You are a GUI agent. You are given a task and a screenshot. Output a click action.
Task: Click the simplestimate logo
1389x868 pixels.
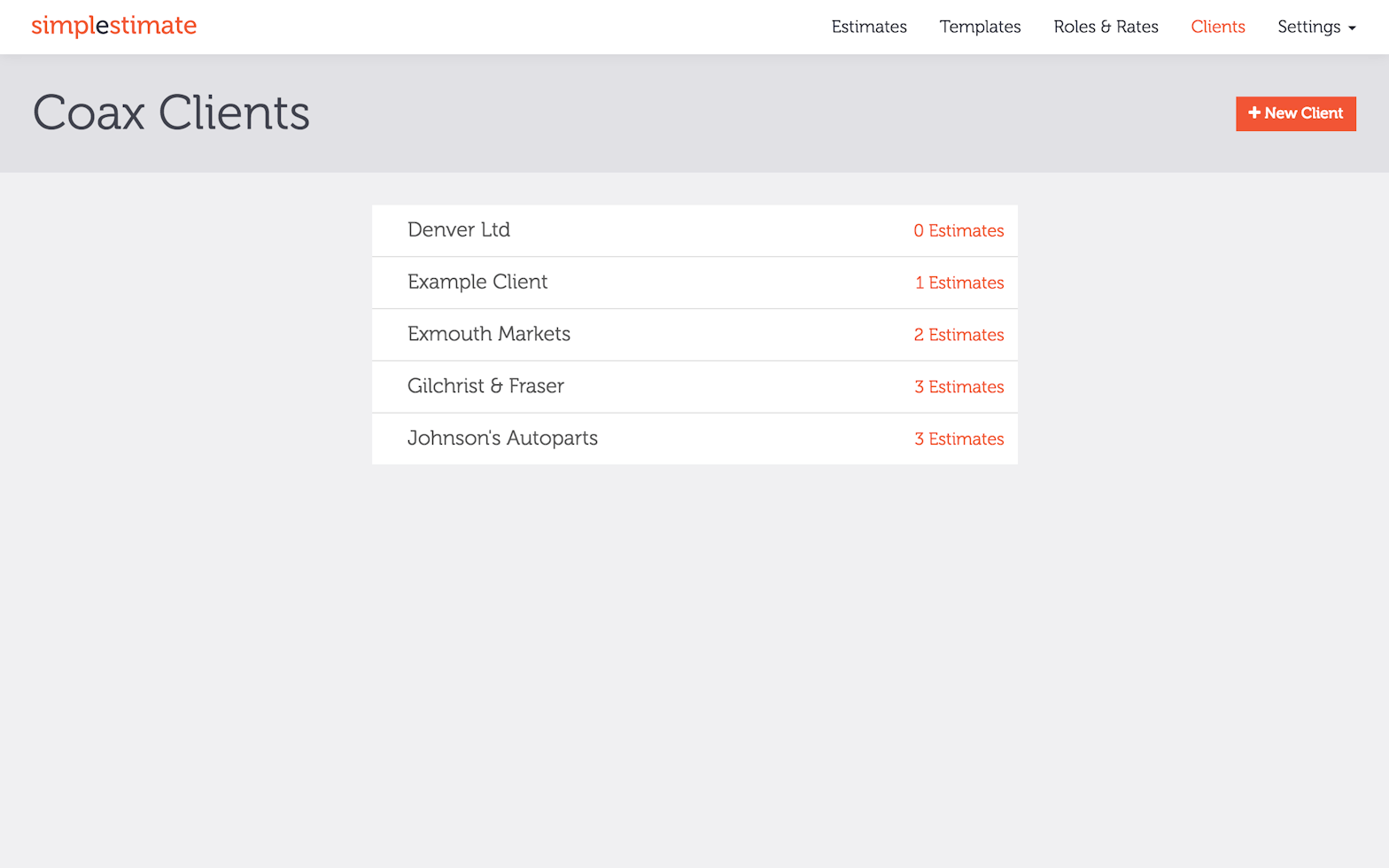(x=113, y=26)
